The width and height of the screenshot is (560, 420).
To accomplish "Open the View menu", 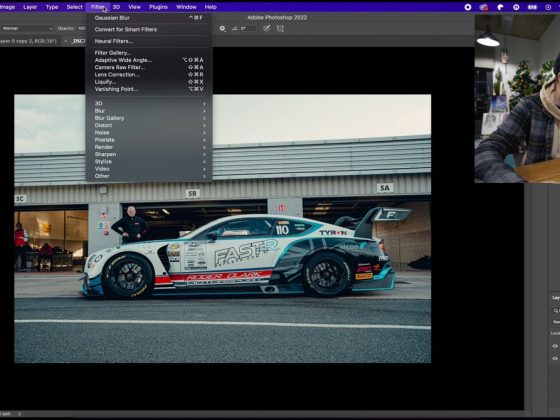I will click(x=134, y=7).
